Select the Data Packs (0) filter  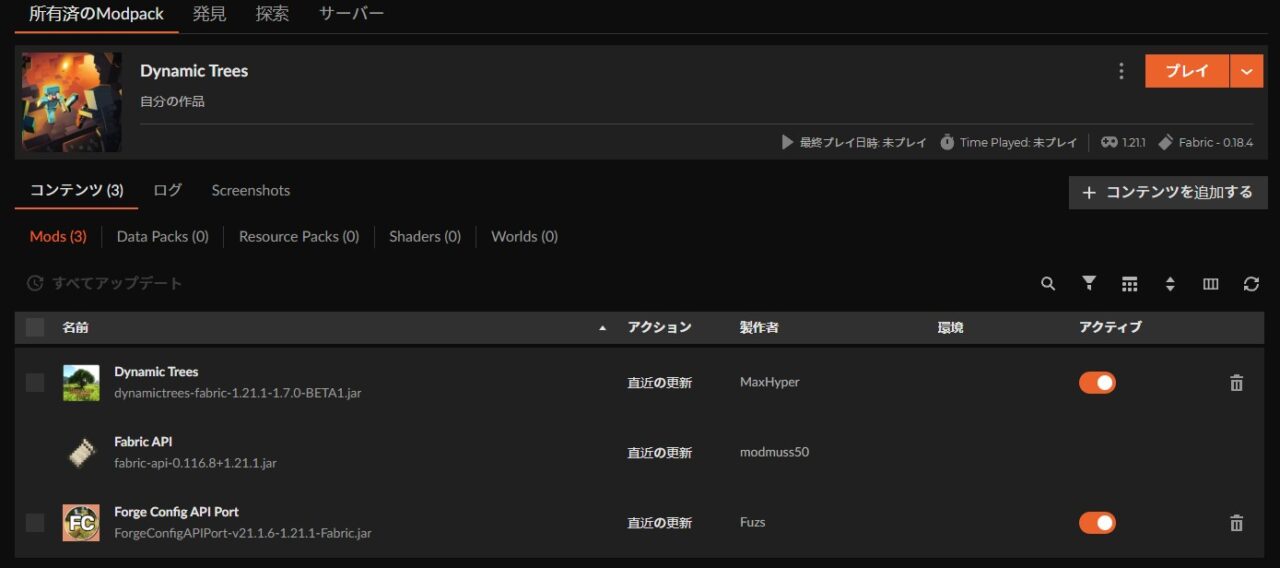(x=163, y=237)
